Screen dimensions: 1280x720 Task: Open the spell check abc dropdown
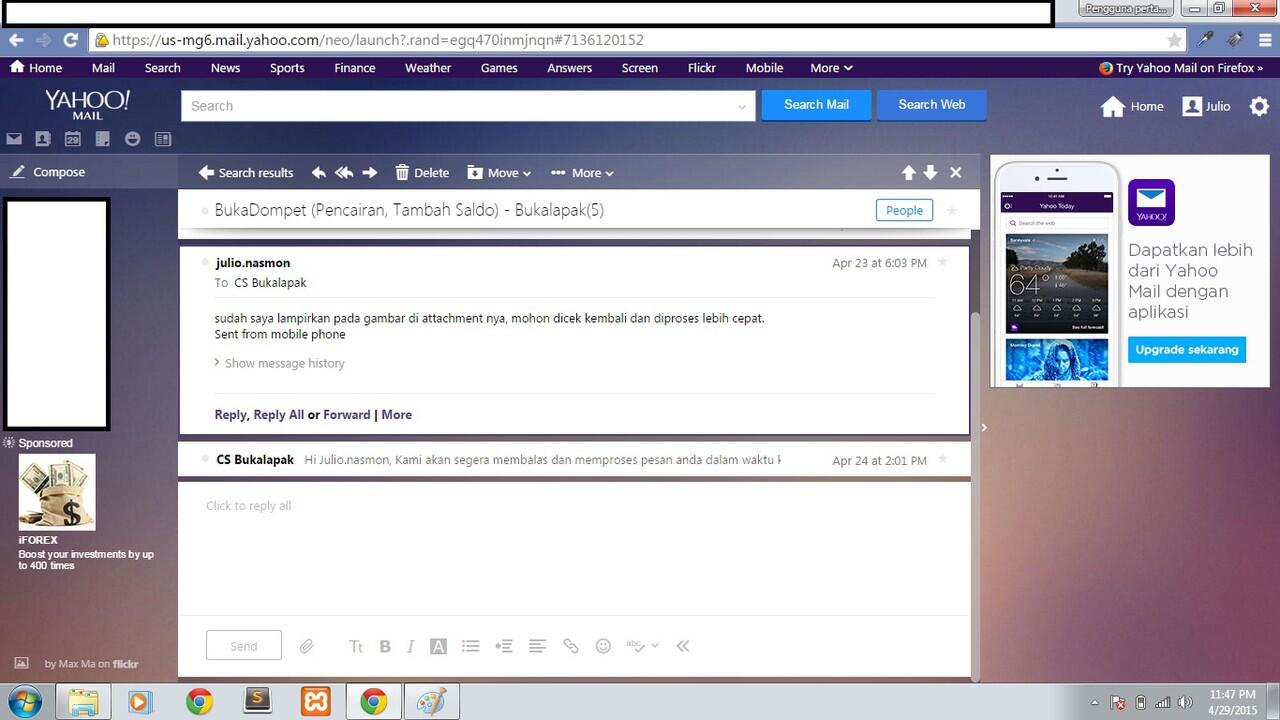[x=642, y=646]
